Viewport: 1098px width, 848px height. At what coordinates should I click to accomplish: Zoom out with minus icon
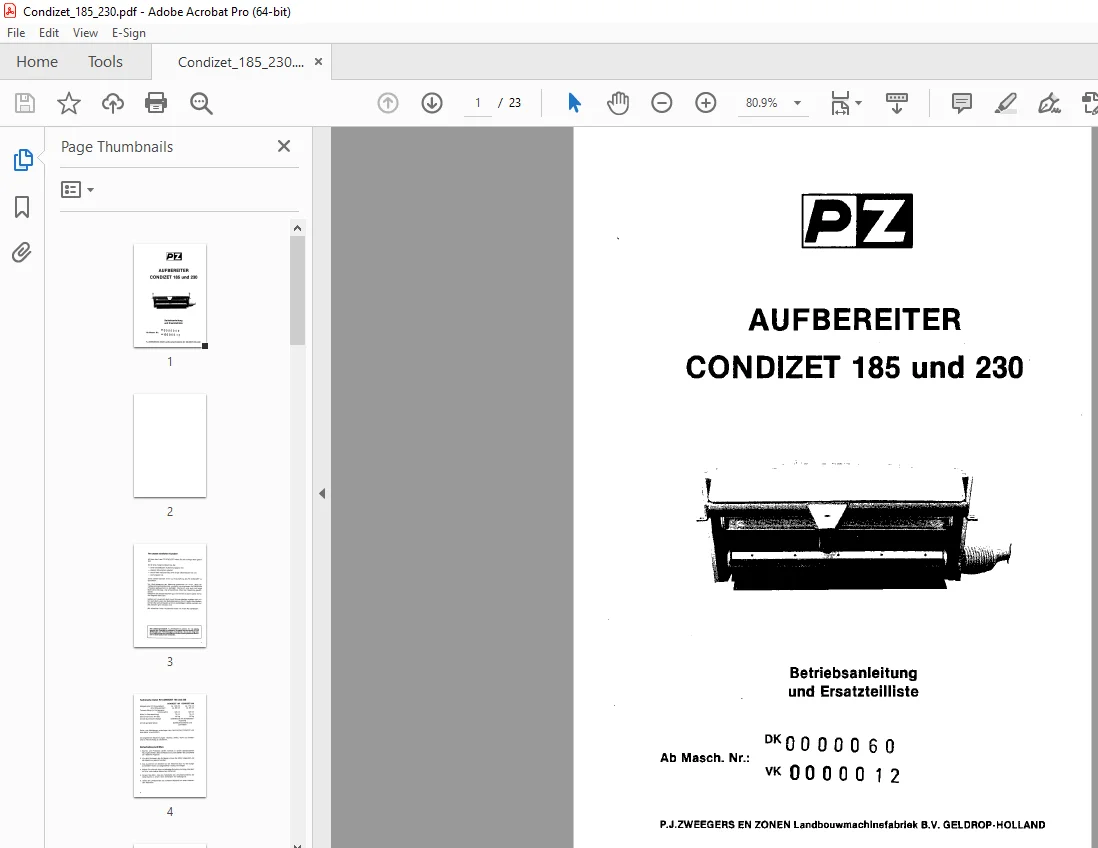(662, 103)
